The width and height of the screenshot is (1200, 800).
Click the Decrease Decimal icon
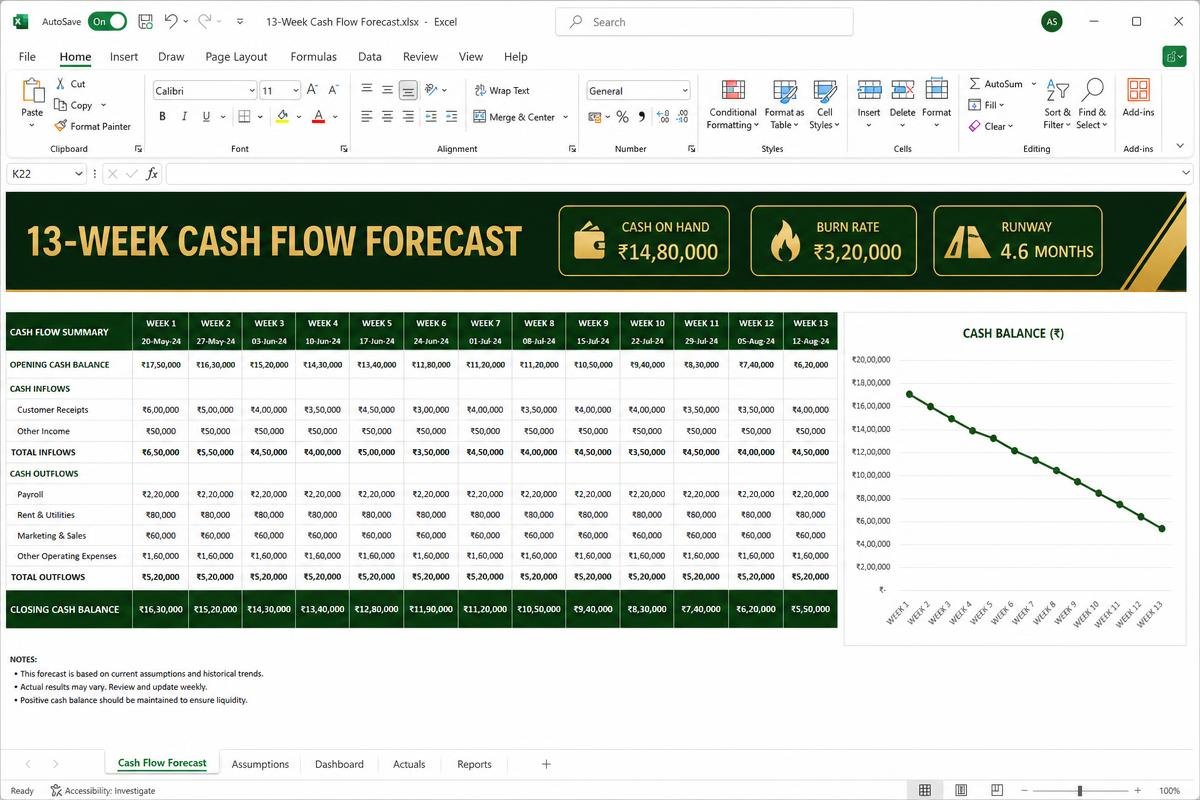[681, 117]
